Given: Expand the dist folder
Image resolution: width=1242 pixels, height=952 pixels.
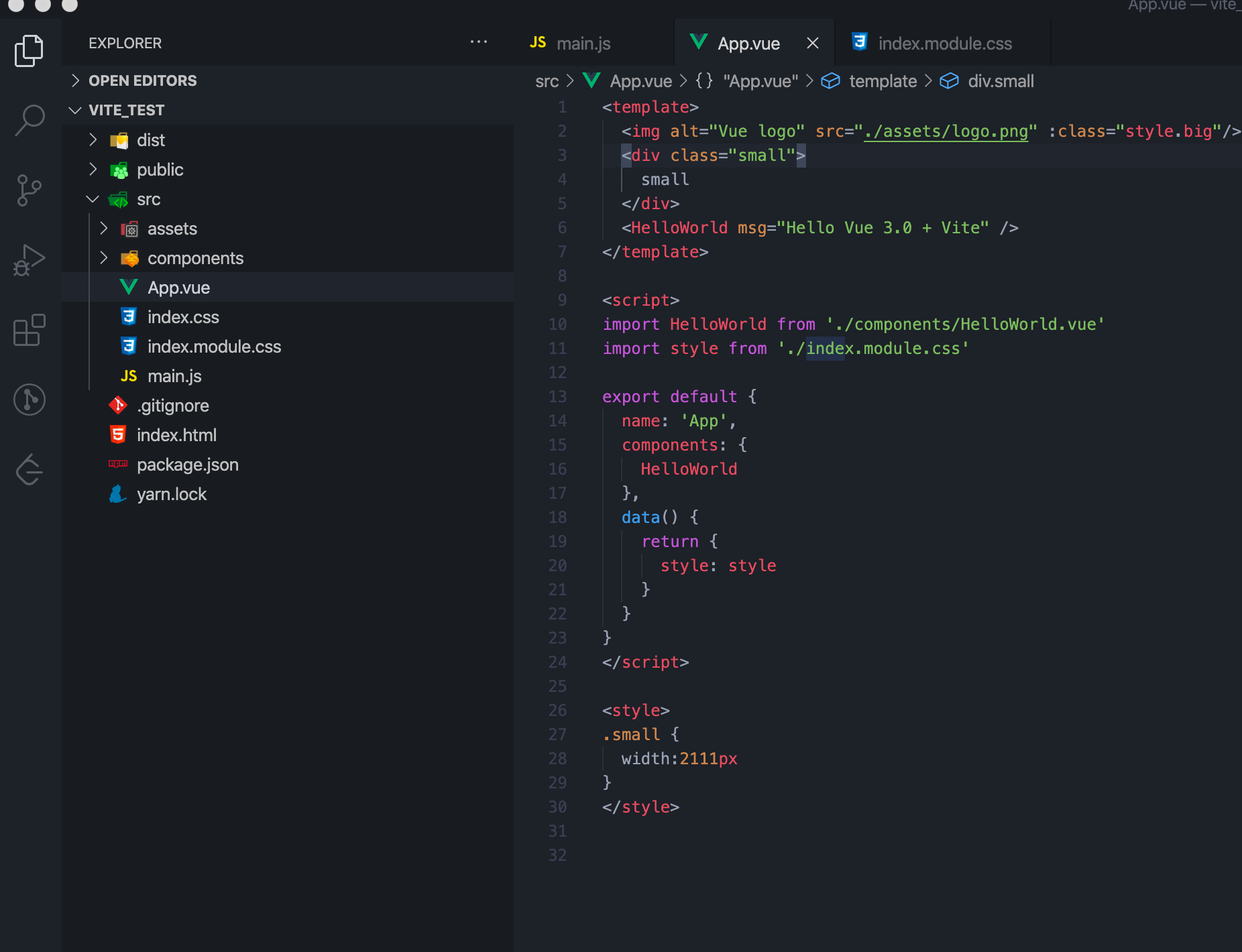Looking at the screenshot, I should click(x=150, y=140).
